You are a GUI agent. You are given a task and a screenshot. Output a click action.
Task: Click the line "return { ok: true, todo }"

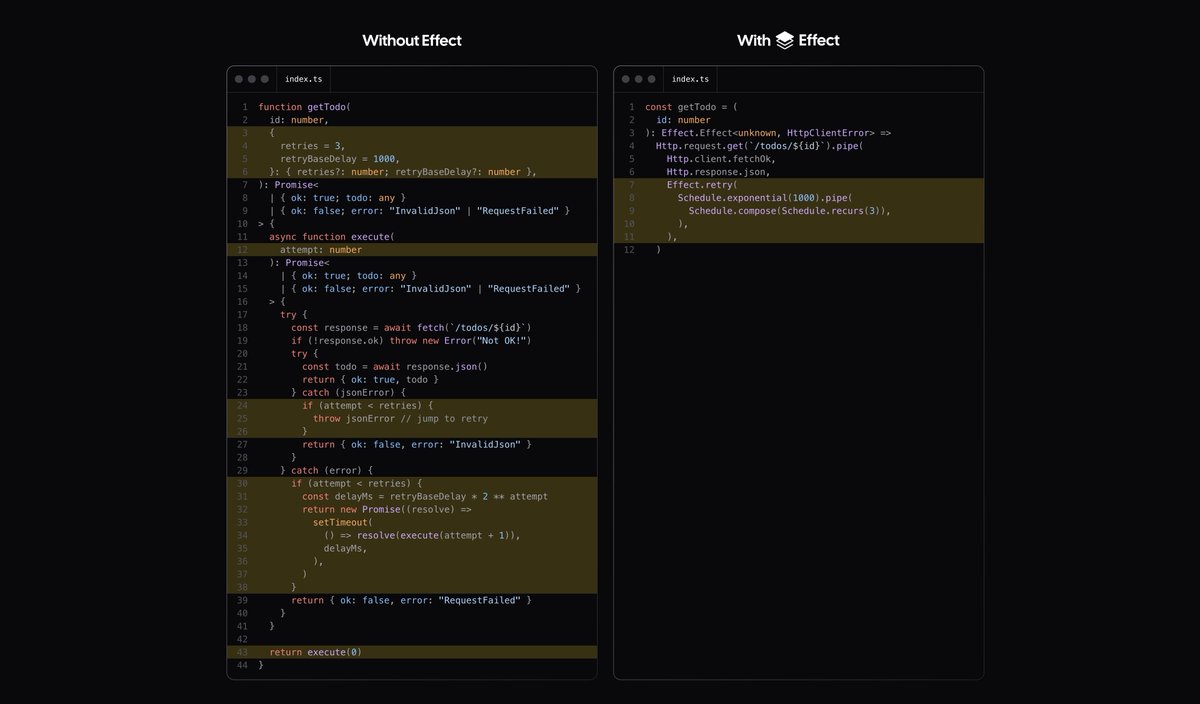pos(370,380)
